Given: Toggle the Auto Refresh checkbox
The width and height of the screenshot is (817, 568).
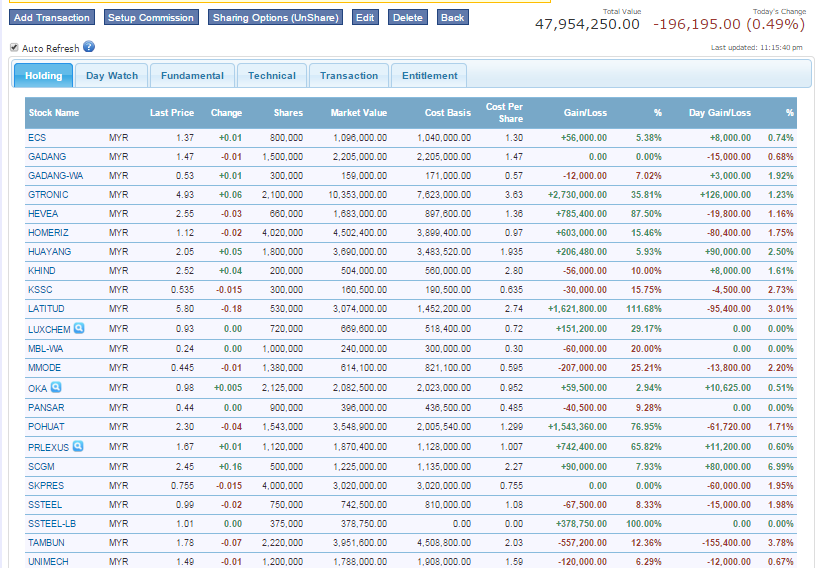Looking at the screenshot, I should coord(14,47).
